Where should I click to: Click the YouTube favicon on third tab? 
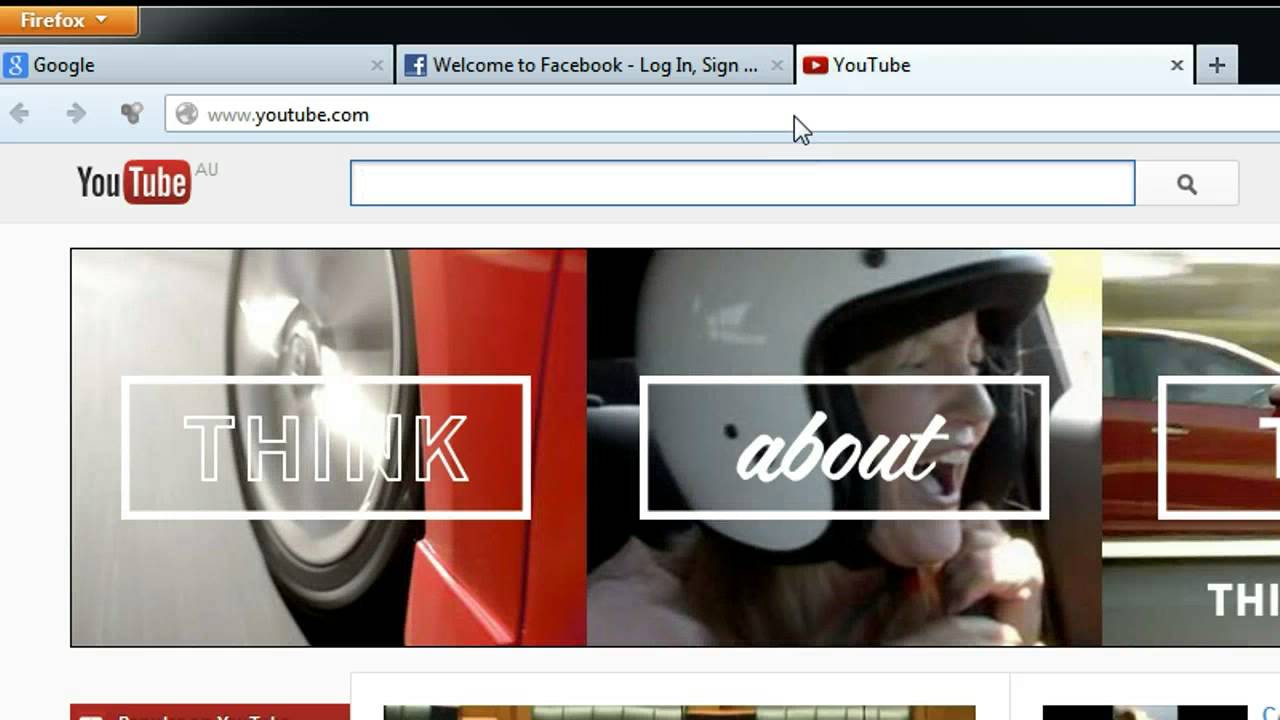(x=815, y=65)
